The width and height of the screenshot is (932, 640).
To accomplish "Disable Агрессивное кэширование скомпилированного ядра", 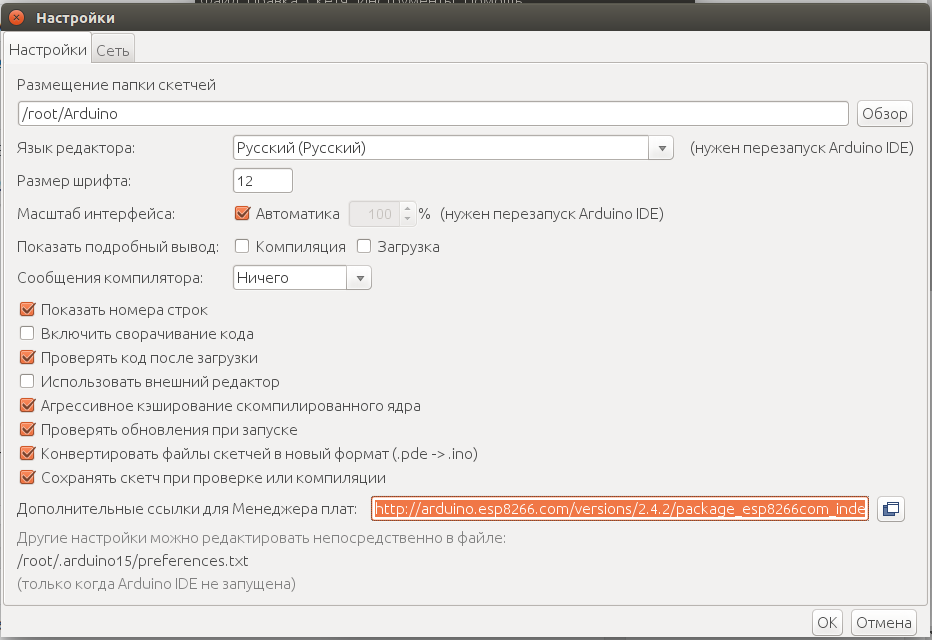I will point(27,406).
